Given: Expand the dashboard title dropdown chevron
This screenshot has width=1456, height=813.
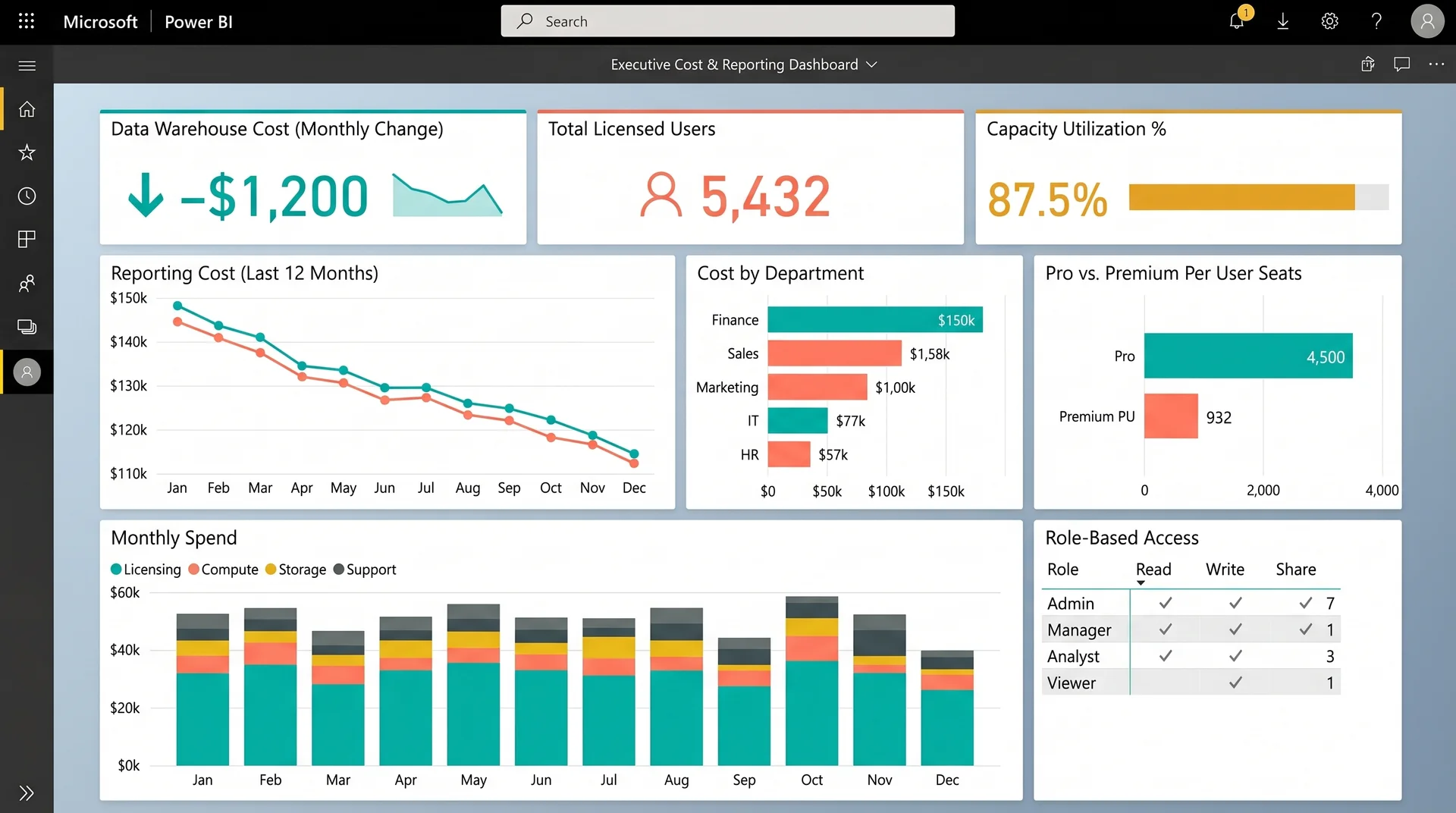Looking at the screenshot, I should (871, 64).
